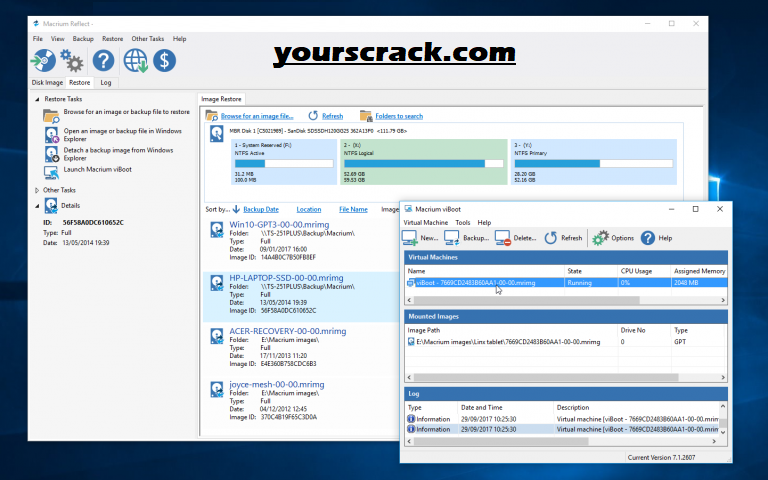Click the joyce-mesh image file icon
This screenshot has width=768, height=480.
tap(217, 389)
